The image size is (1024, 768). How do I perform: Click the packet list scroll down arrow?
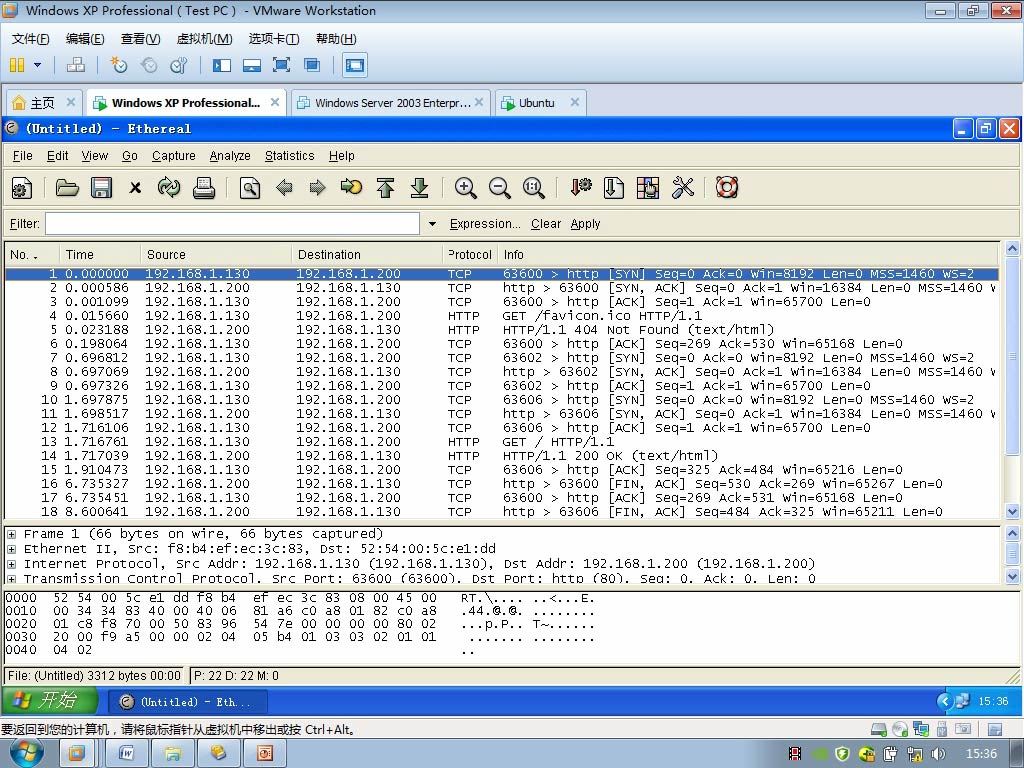tap(1012, 512)
